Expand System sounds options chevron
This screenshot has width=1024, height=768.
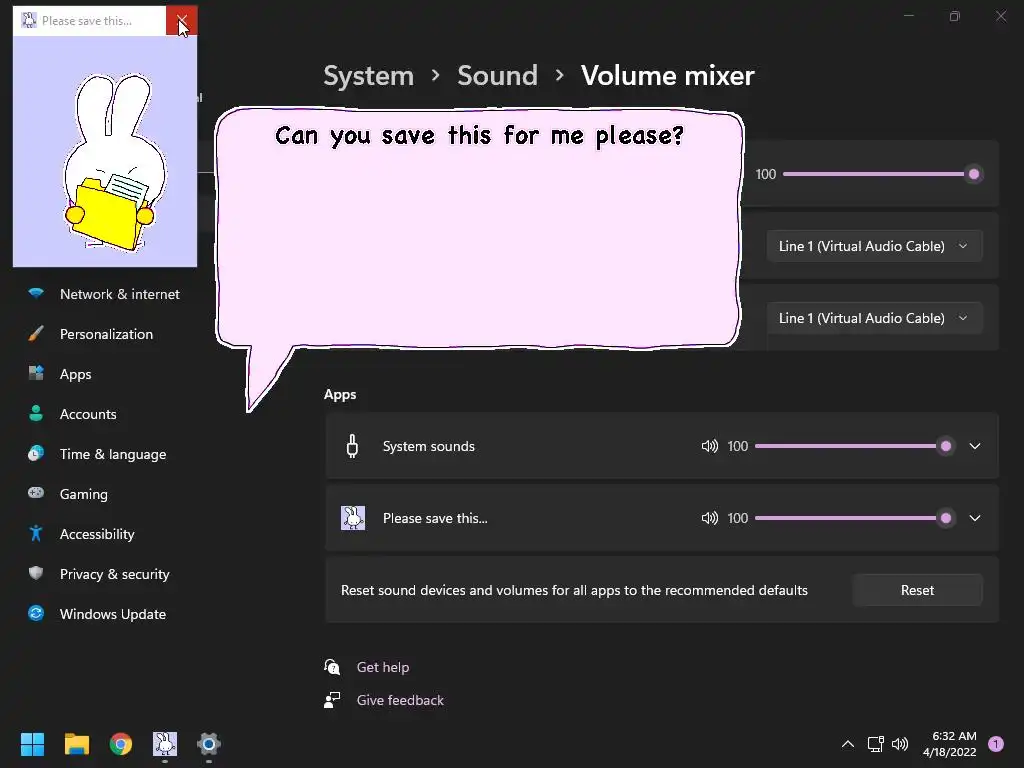click(975, 446)
